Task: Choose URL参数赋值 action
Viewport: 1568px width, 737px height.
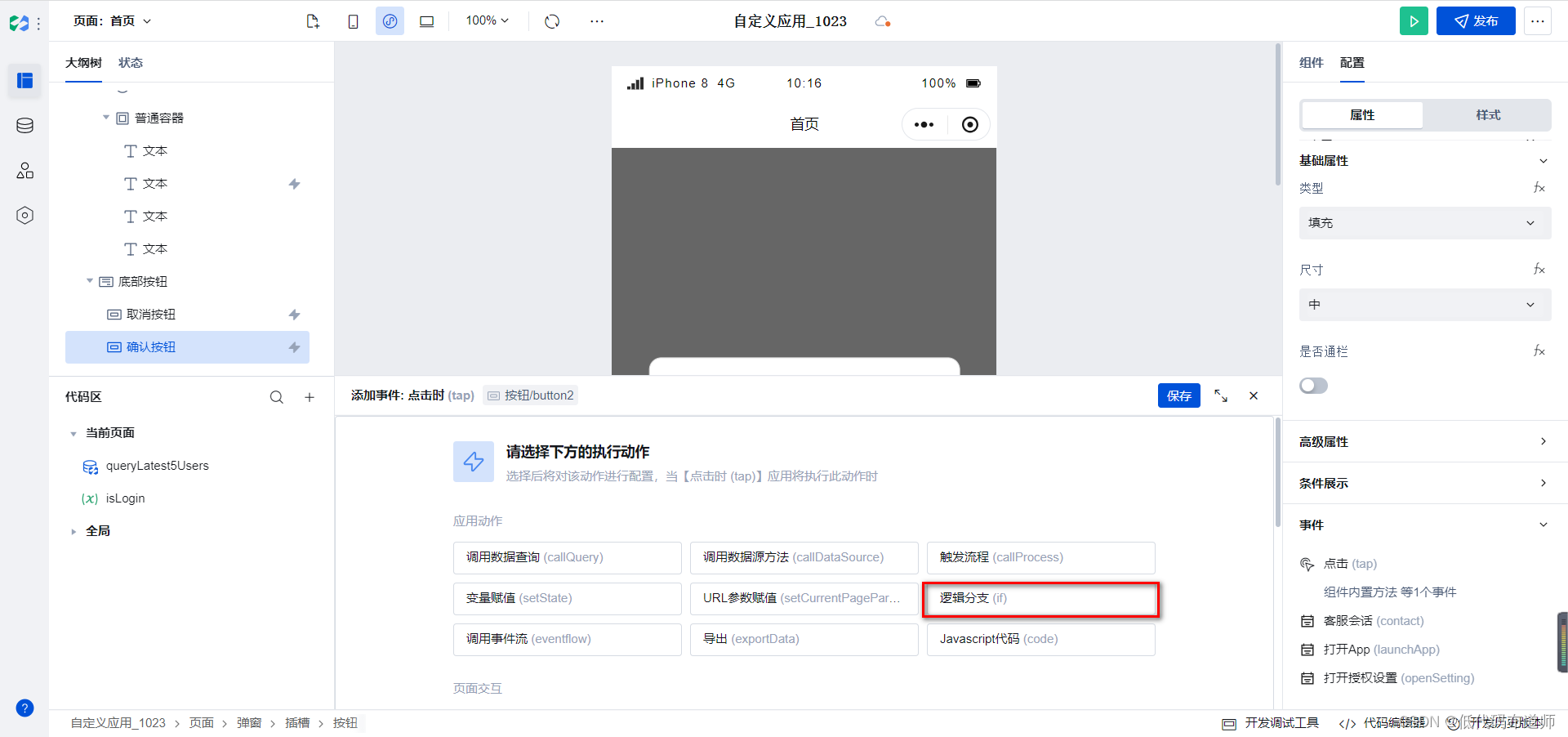Action: (804, 598)
